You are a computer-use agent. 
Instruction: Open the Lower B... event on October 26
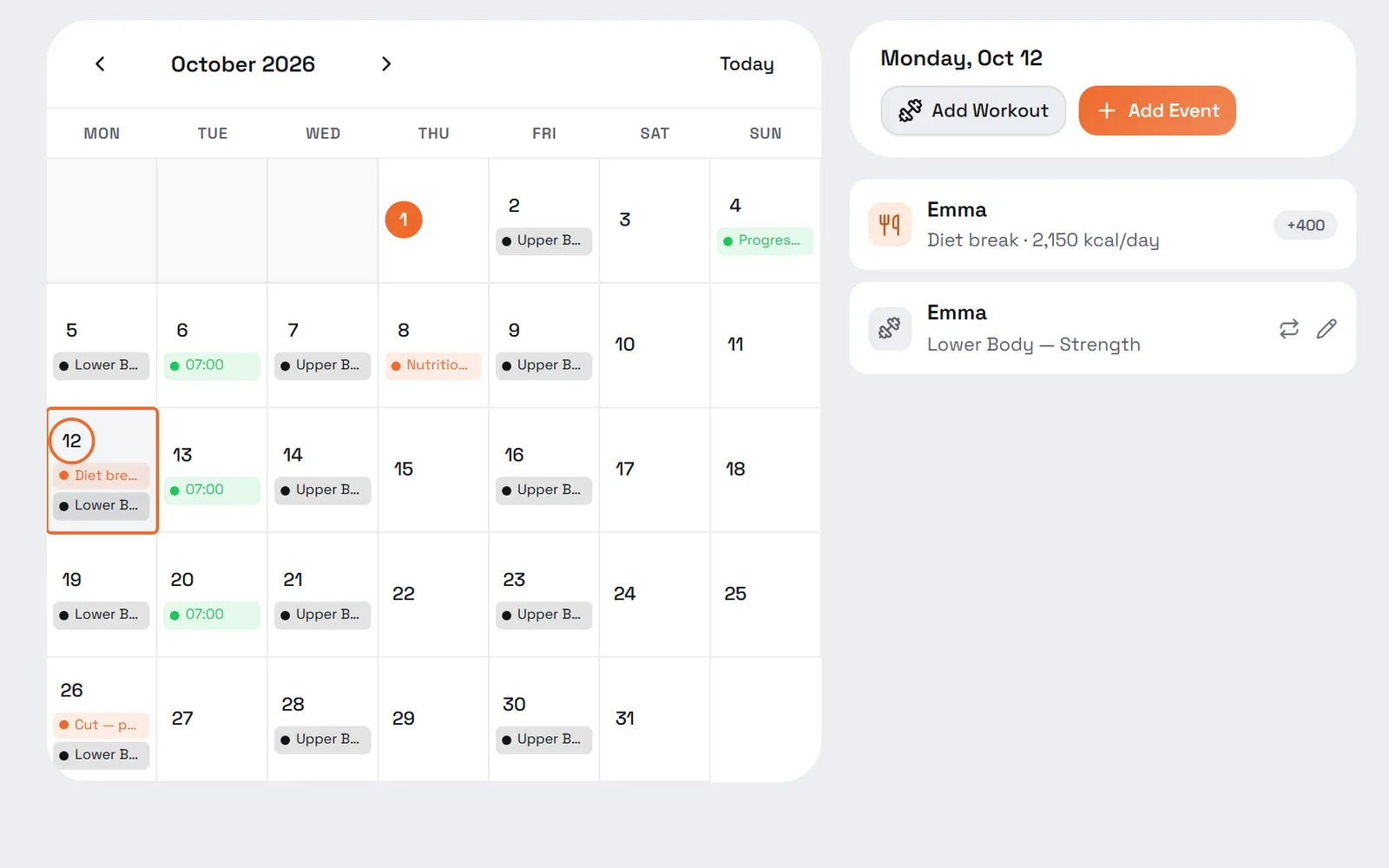point(102,755)
